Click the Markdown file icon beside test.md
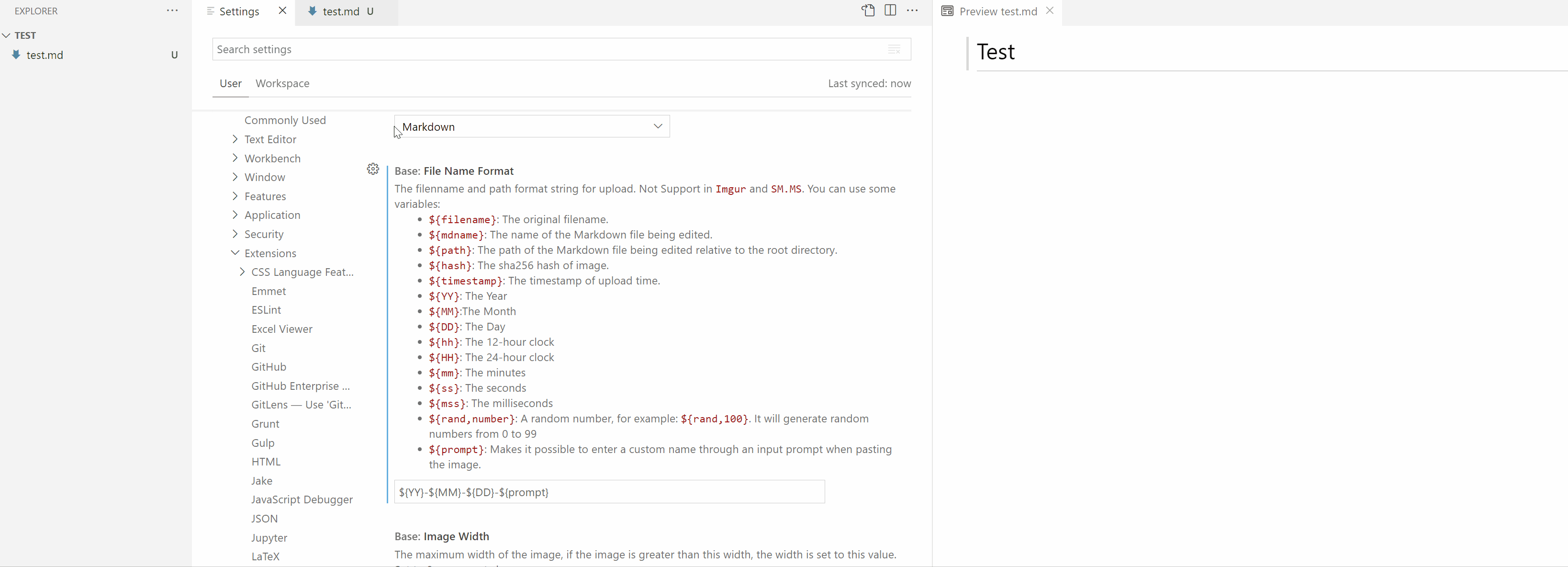This screenshot has width=1568, height=567. [313, 11]
